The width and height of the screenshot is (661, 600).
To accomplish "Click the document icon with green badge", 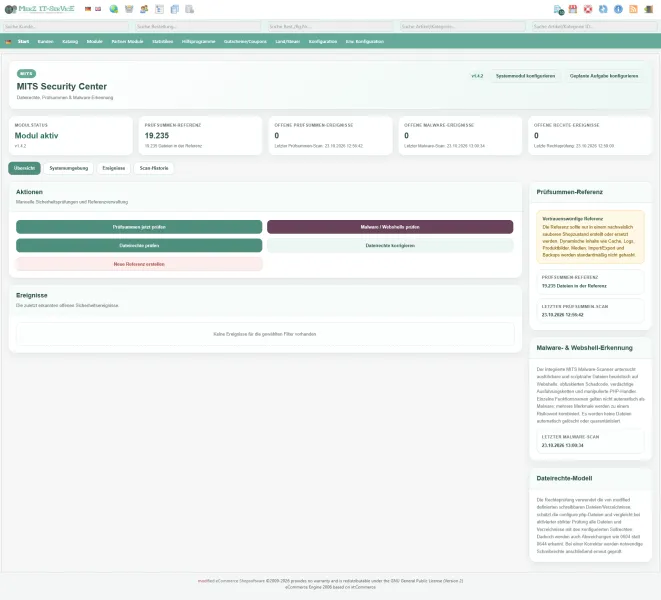I will (x=559, y=9).
